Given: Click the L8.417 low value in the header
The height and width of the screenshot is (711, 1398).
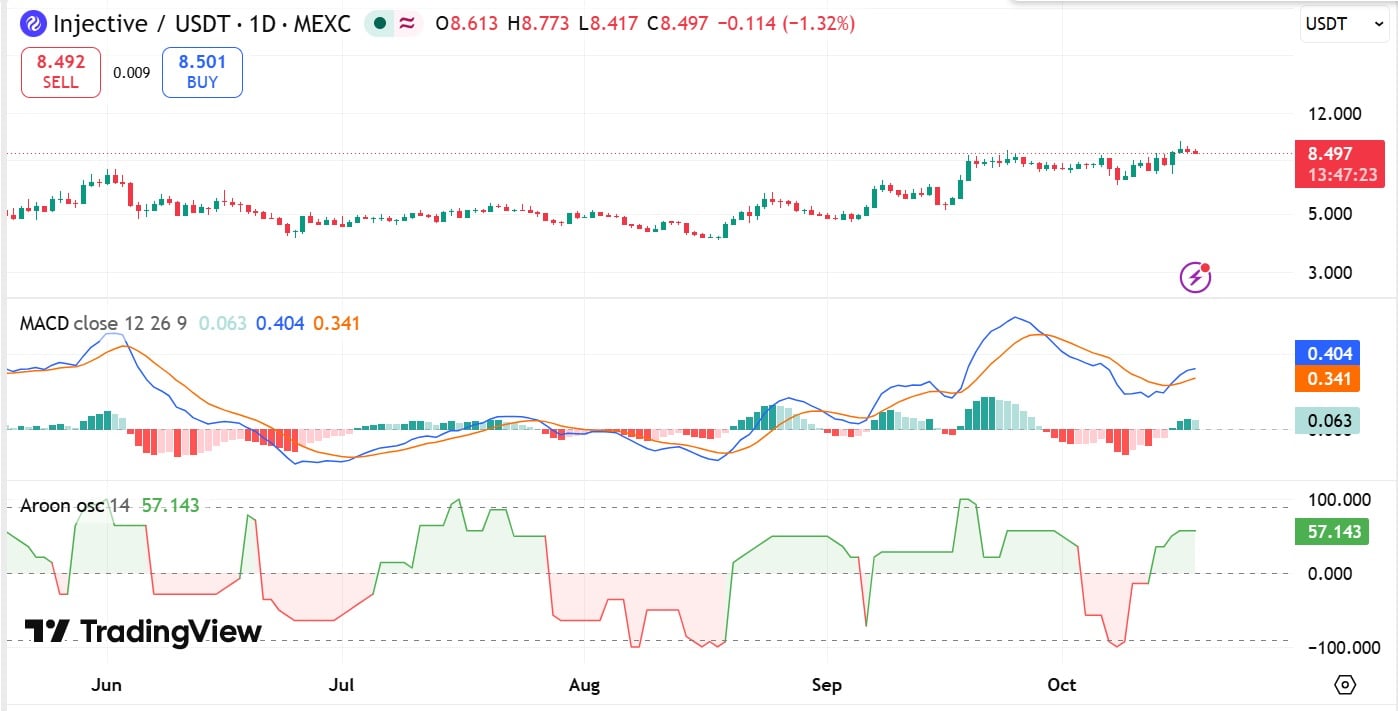Looking at the screenshot, I should point(610,23).
